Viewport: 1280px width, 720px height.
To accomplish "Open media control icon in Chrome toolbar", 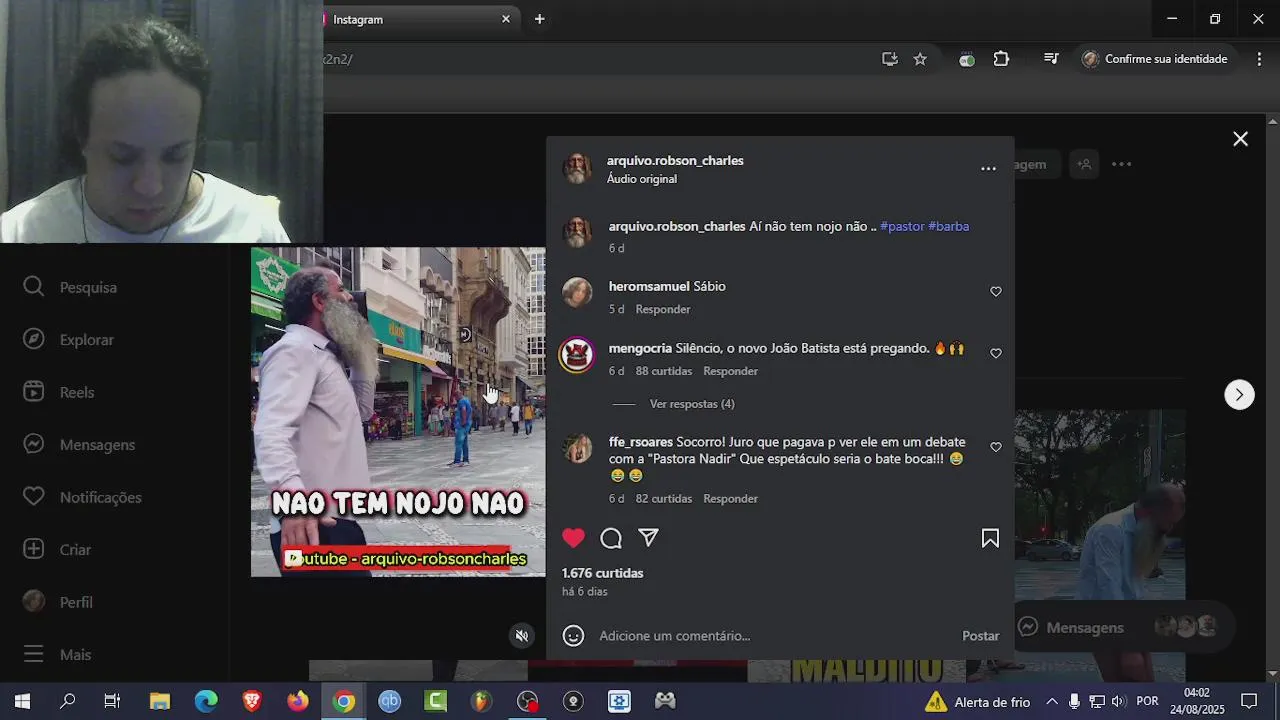I will tap(1051, 59).
